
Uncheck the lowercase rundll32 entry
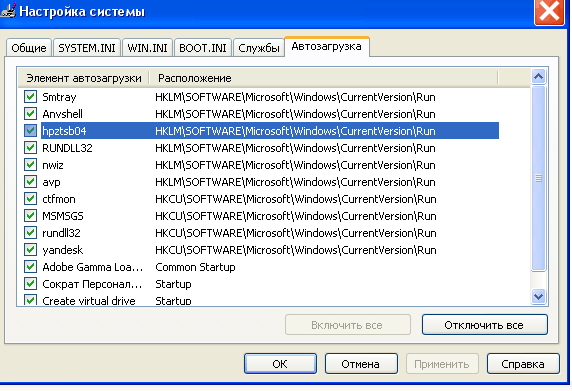click(31, 233)
